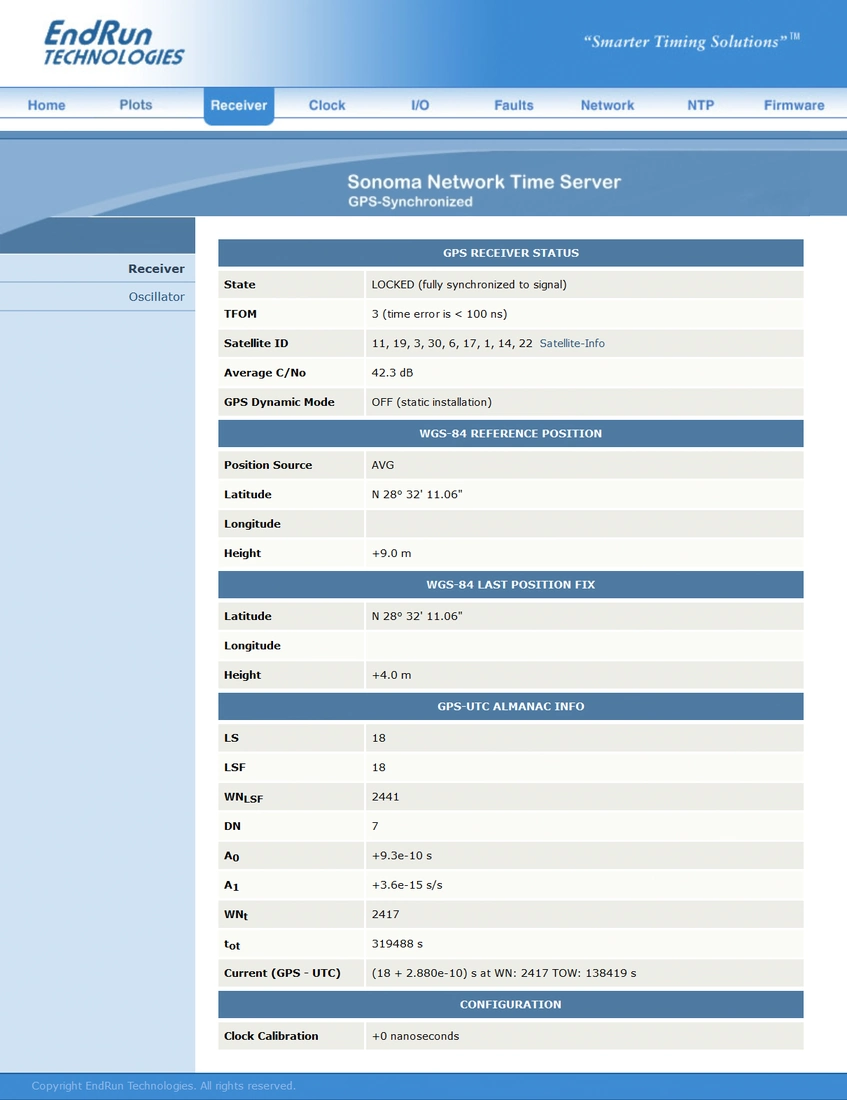Click the 'LSF' row label
847x1100 pixels.
pyautogui.click(x=234, y=767)
